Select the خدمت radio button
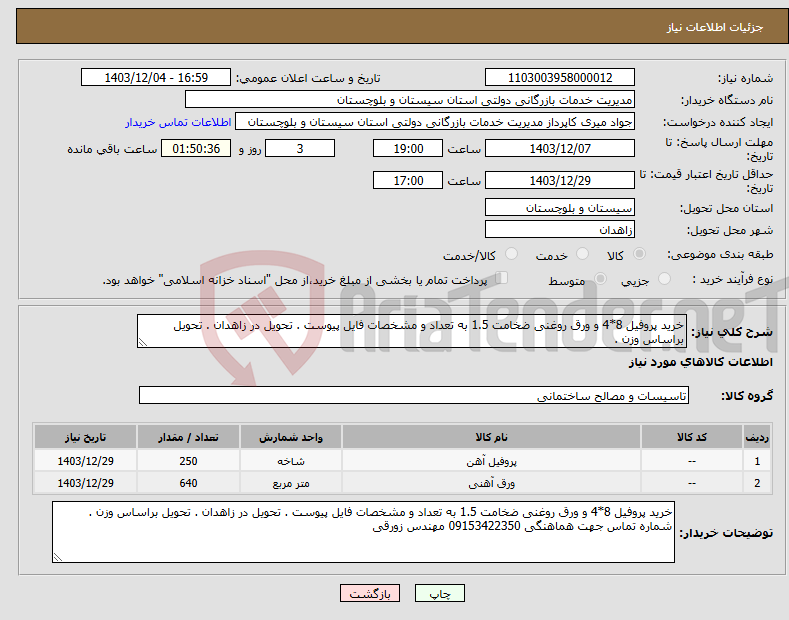 tap(582, 254)
